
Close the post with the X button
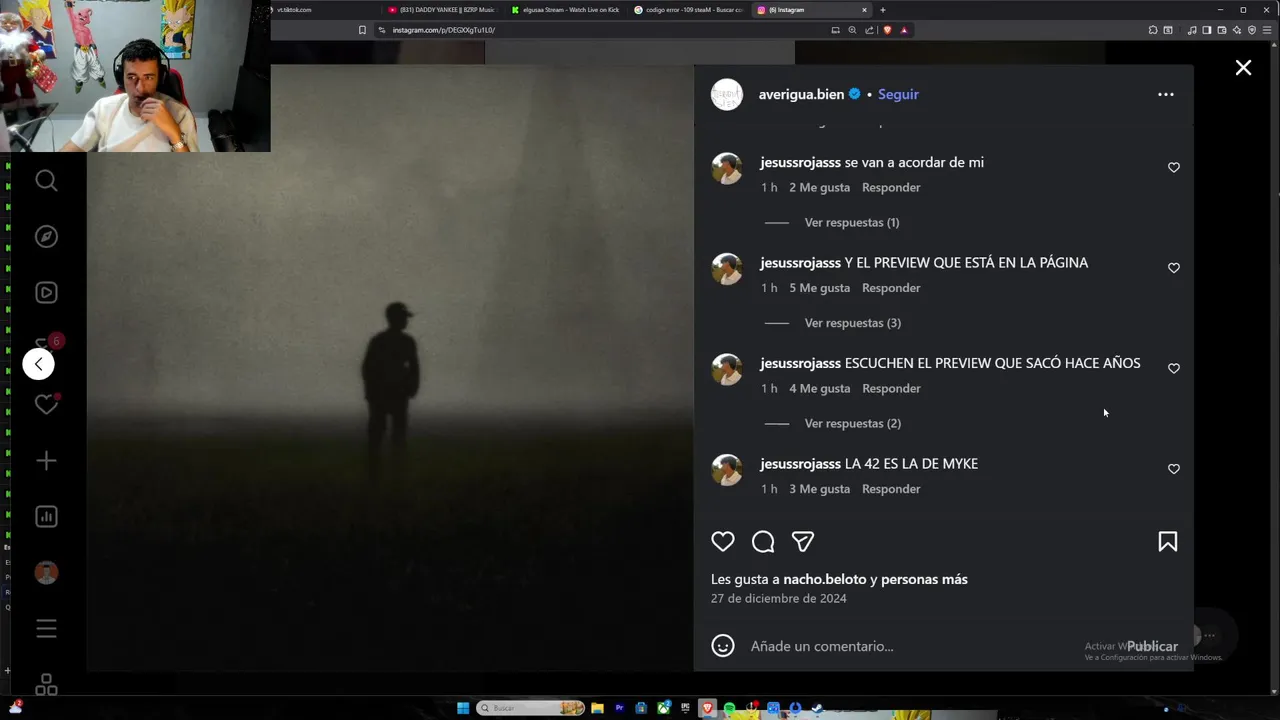pyautogui.click(x=1243, y=68)
